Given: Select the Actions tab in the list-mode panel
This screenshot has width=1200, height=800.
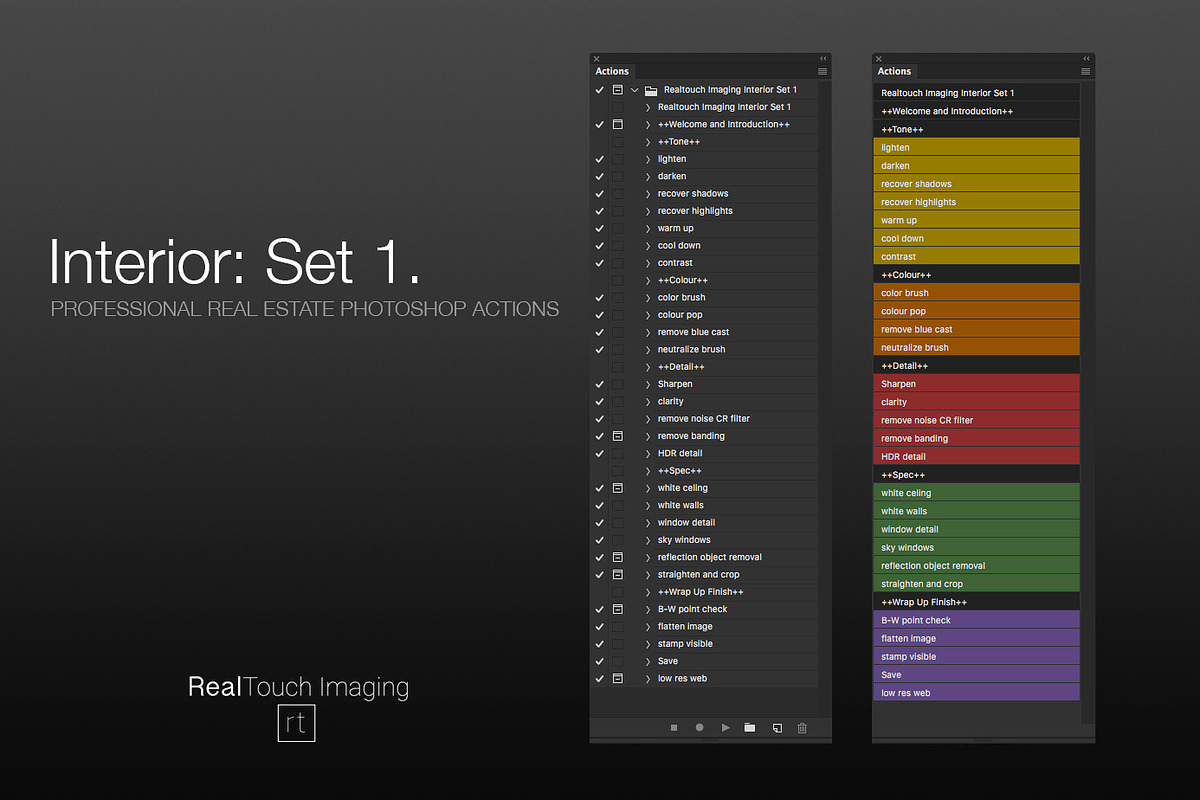Looking at the screenshot, I should tap(612, 71).
